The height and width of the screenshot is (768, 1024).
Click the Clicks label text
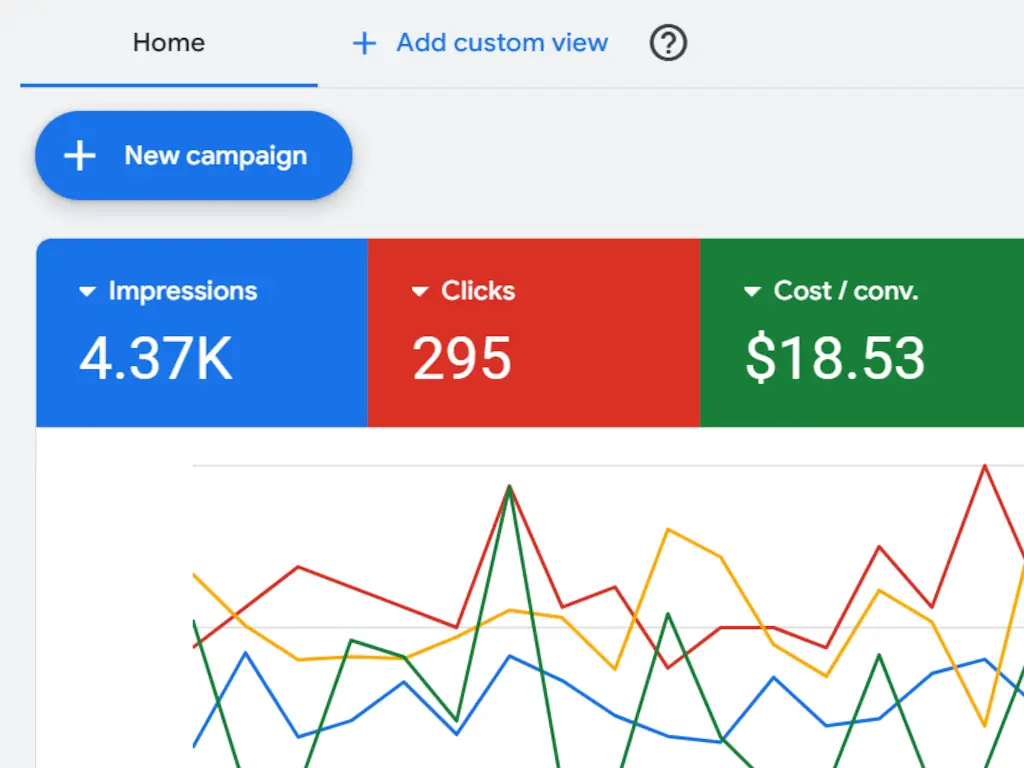(x=478, y=291)
